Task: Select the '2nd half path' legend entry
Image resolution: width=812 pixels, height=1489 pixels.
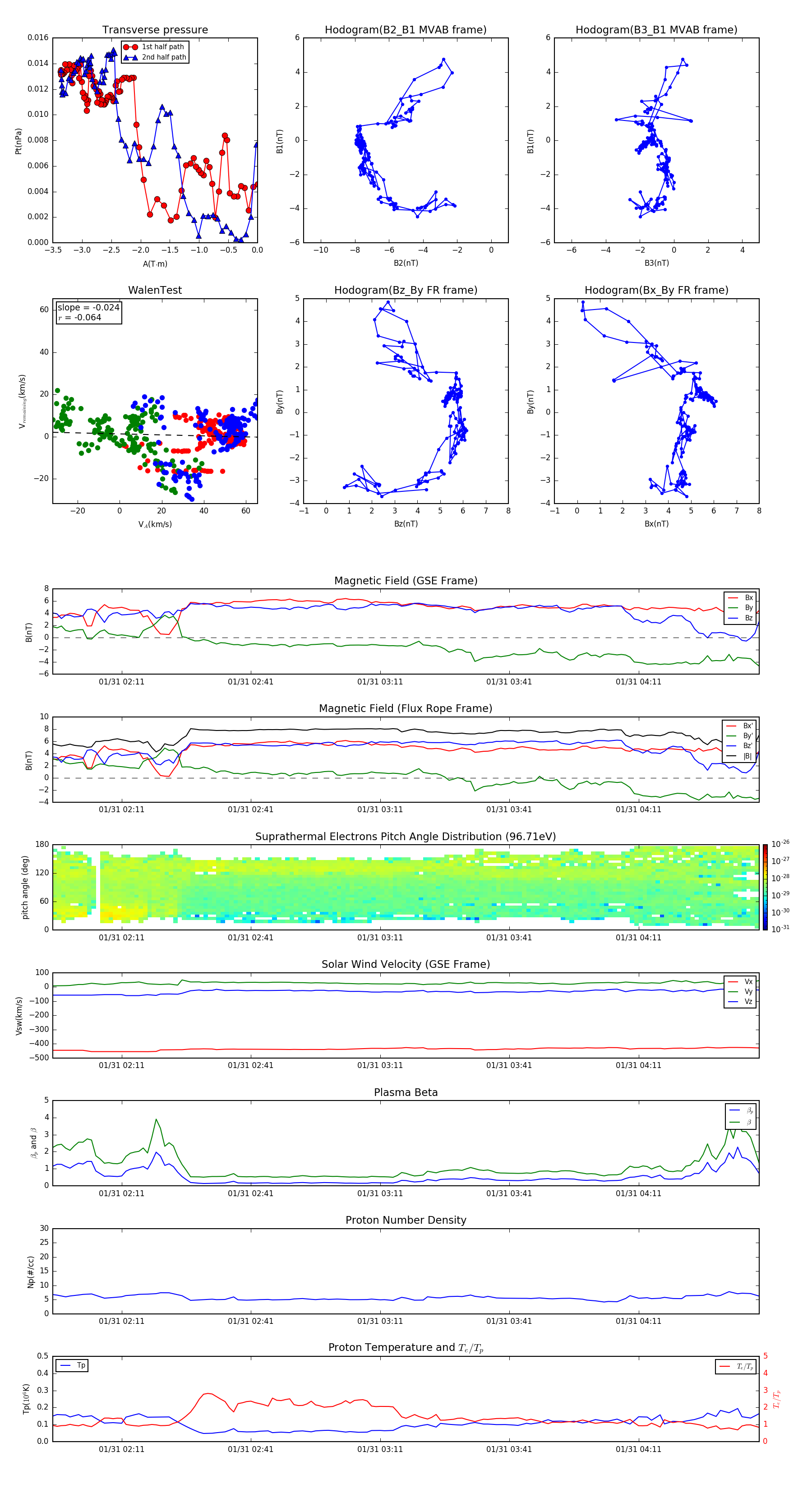Action: click(156, 57)
